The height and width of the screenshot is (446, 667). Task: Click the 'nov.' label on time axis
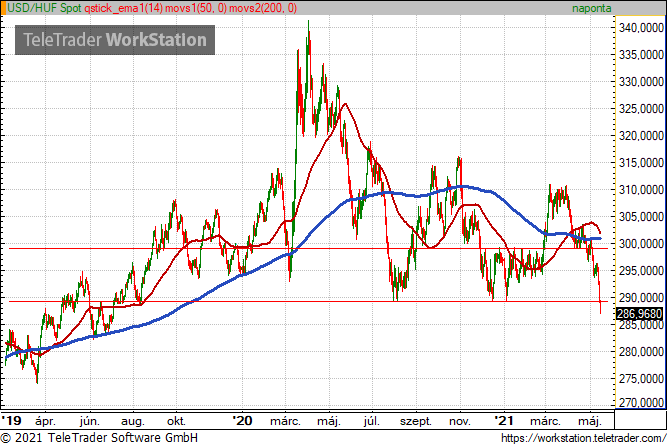click(460, 421)
